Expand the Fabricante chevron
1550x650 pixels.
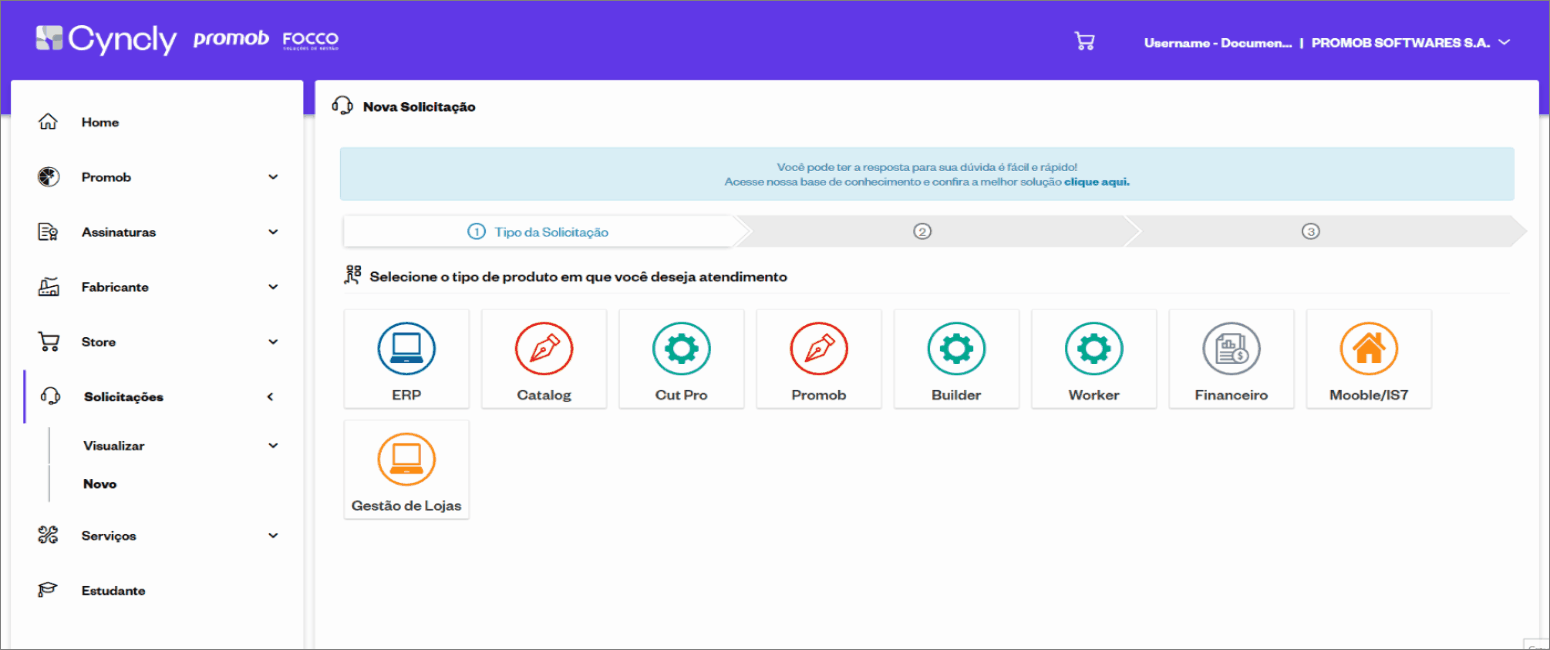pos(273,287)
